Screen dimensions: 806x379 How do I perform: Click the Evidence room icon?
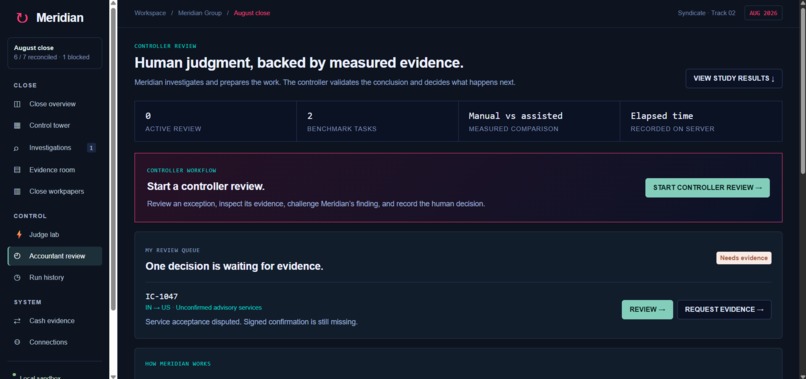(x=17, y=170)
